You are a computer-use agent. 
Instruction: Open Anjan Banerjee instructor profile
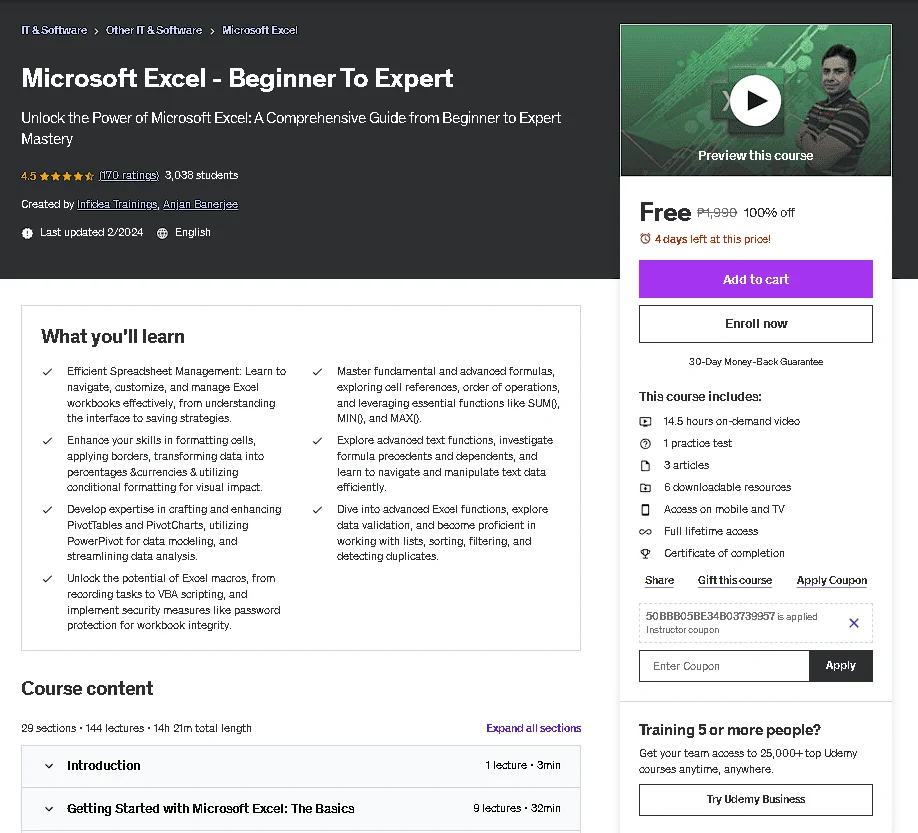[x=200, y=204]
